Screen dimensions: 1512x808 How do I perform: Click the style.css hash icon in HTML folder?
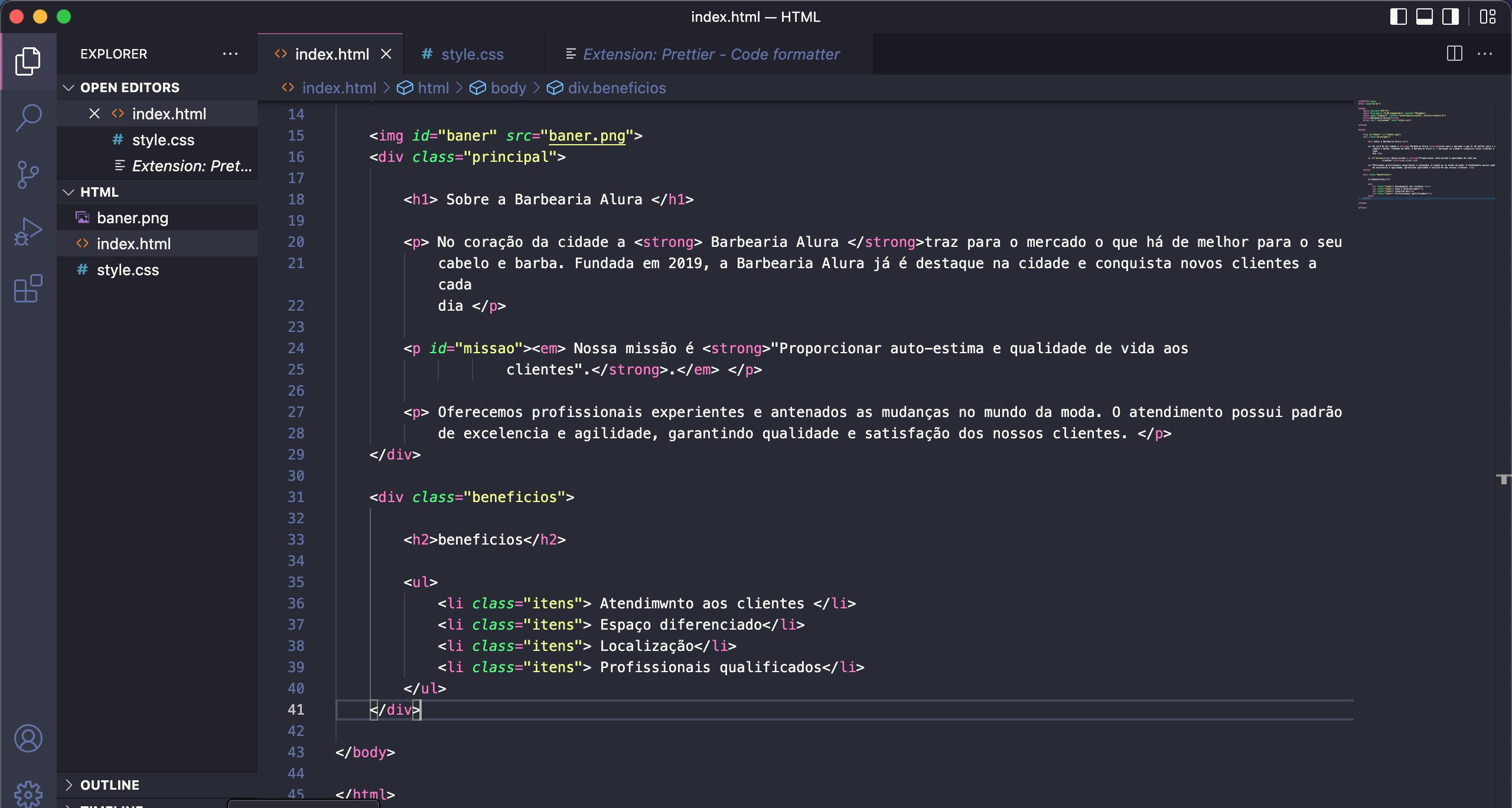[82, 269]
